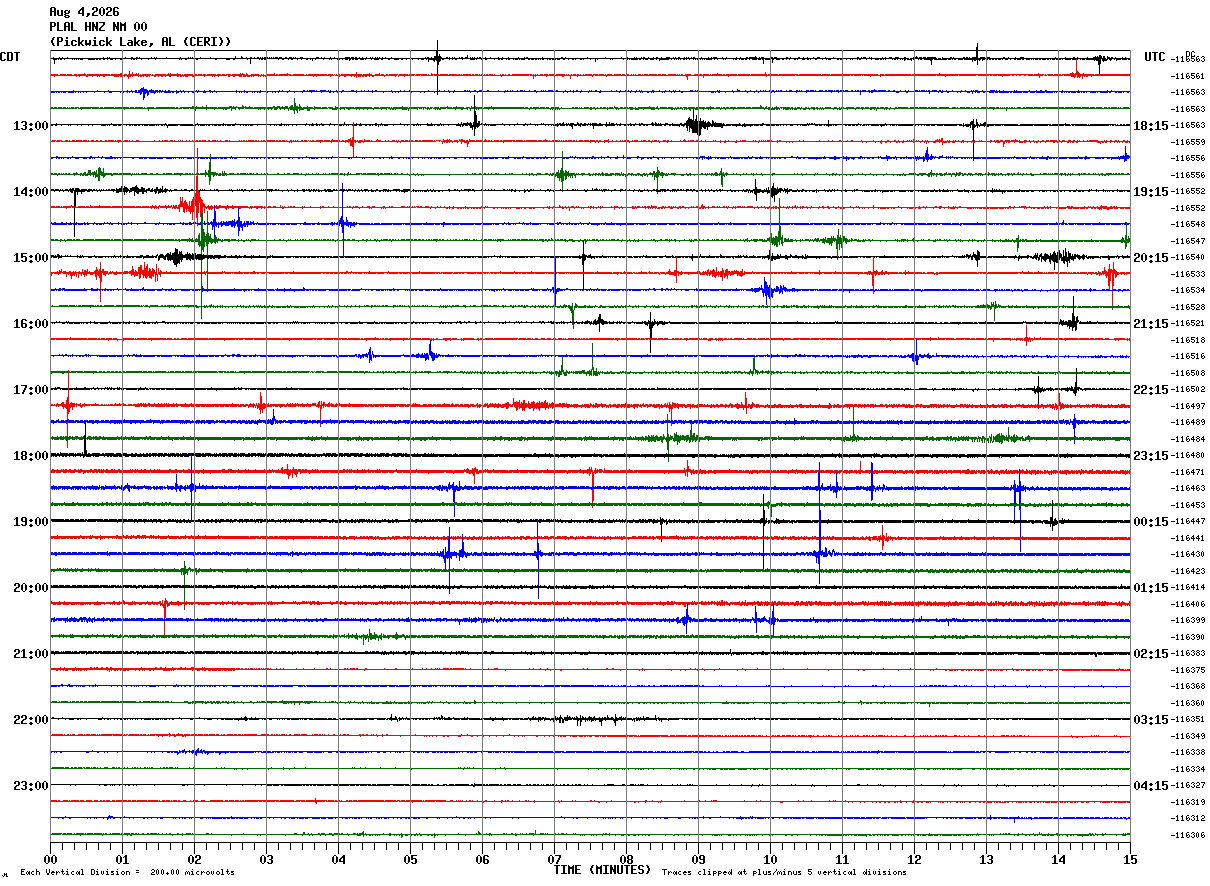Click the CDT column header
The height and width of the screenshot is (886, 1210).
coord(10,57)
